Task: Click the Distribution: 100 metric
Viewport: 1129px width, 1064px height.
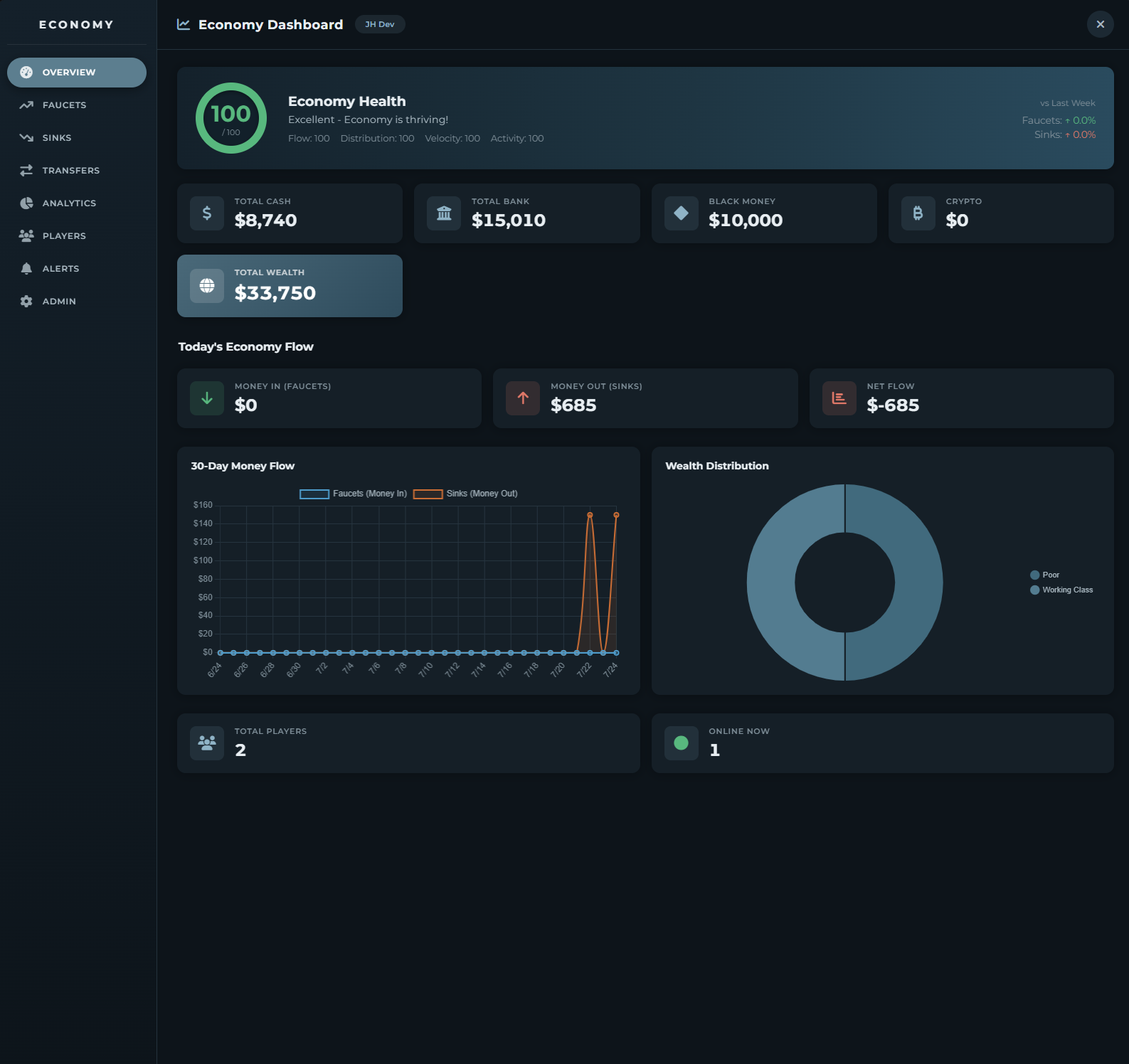Action: (x=377, y=139)
